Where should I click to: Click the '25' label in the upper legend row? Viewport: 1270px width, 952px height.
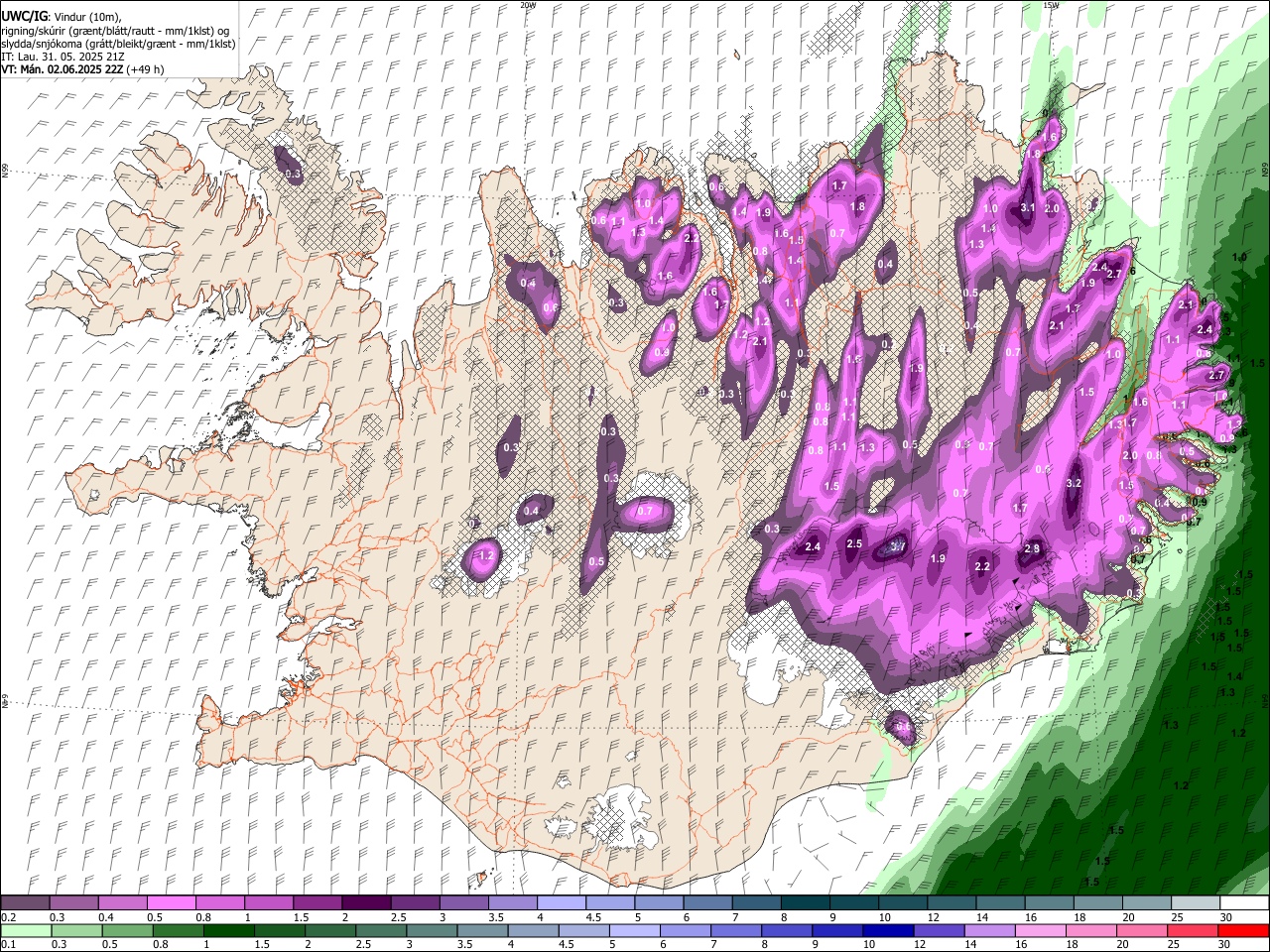1177,917
